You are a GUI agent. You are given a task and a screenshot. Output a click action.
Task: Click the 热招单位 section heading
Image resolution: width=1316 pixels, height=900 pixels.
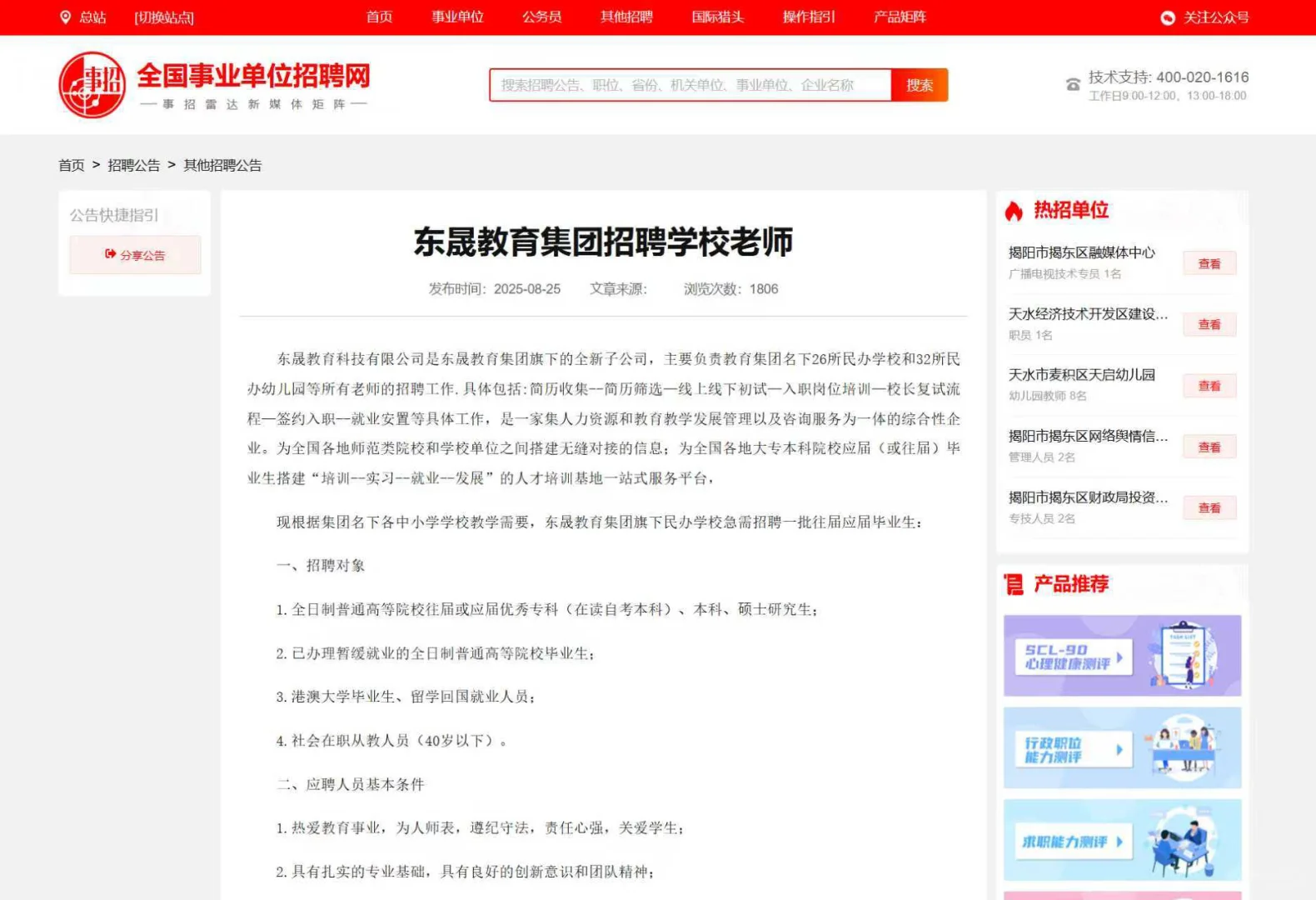point(1071,210)
